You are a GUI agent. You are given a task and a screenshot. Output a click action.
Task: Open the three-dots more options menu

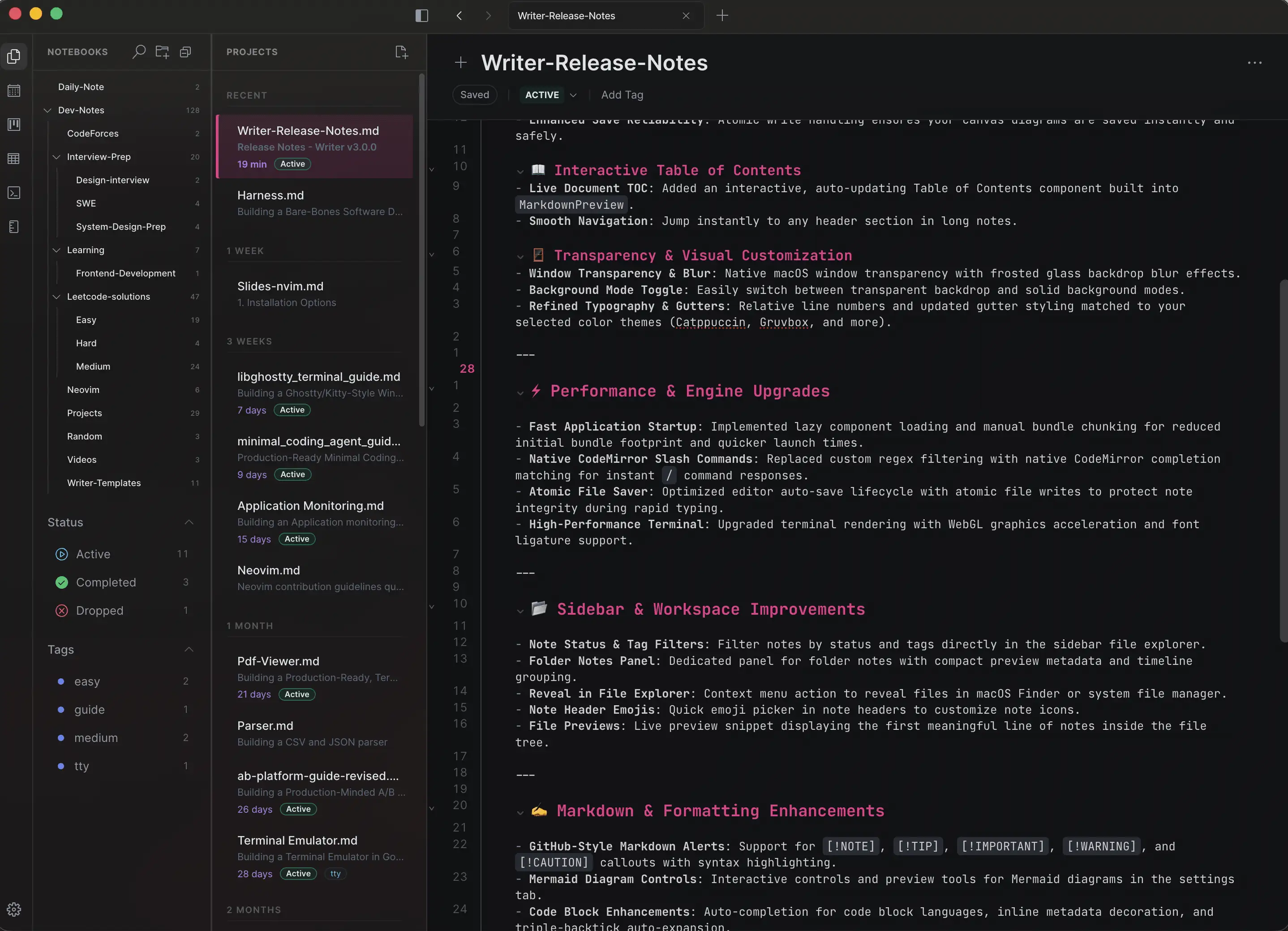[x=1254, y=62]
